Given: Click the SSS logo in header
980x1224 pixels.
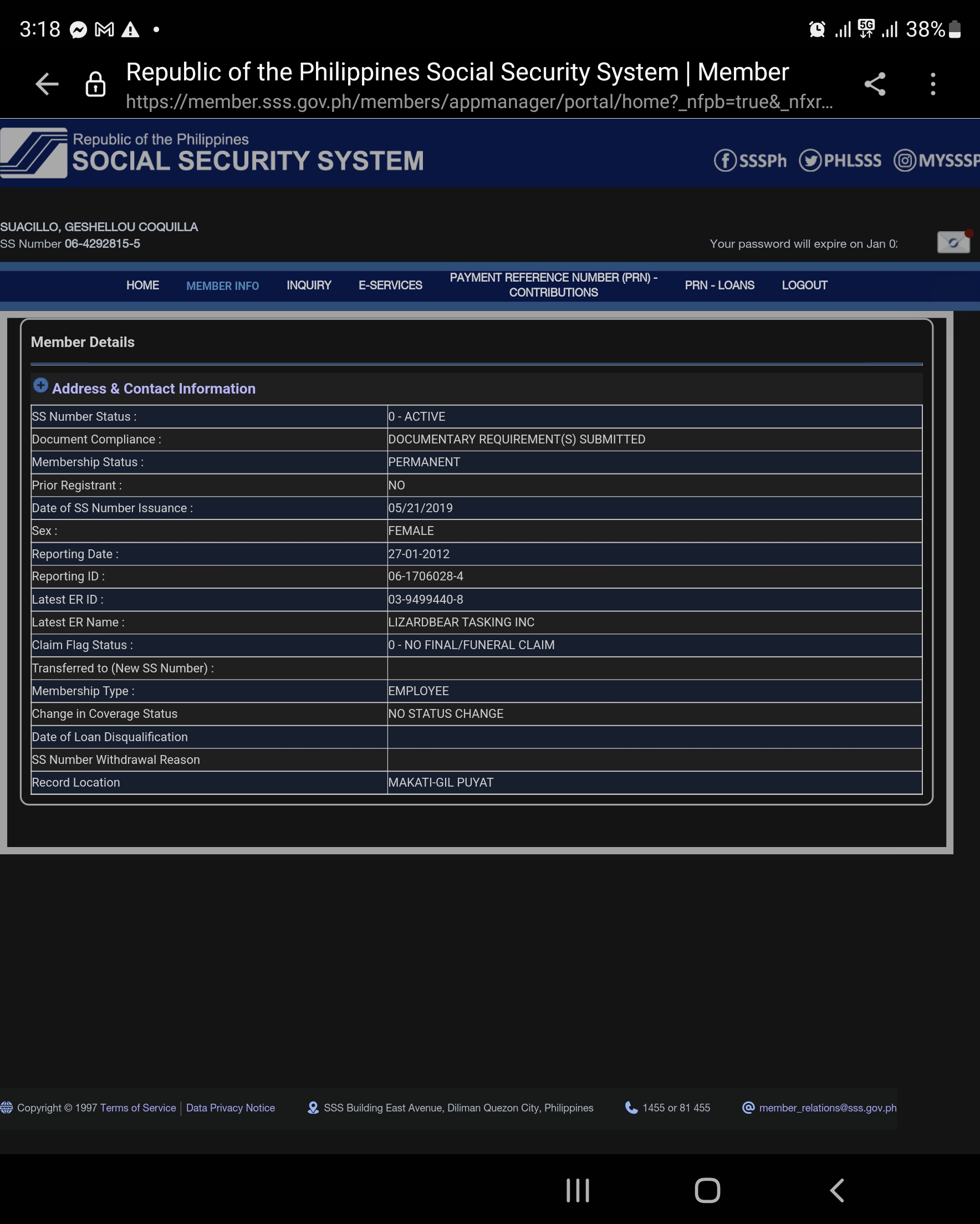Looking at the screenshot, I should click(34, 152).
